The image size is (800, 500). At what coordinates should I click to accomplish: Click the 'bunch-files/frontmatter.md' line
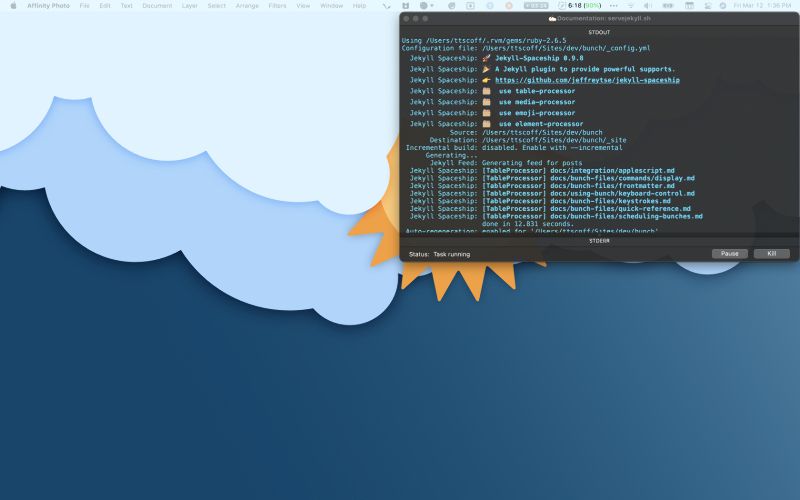[x=542, y=186]
